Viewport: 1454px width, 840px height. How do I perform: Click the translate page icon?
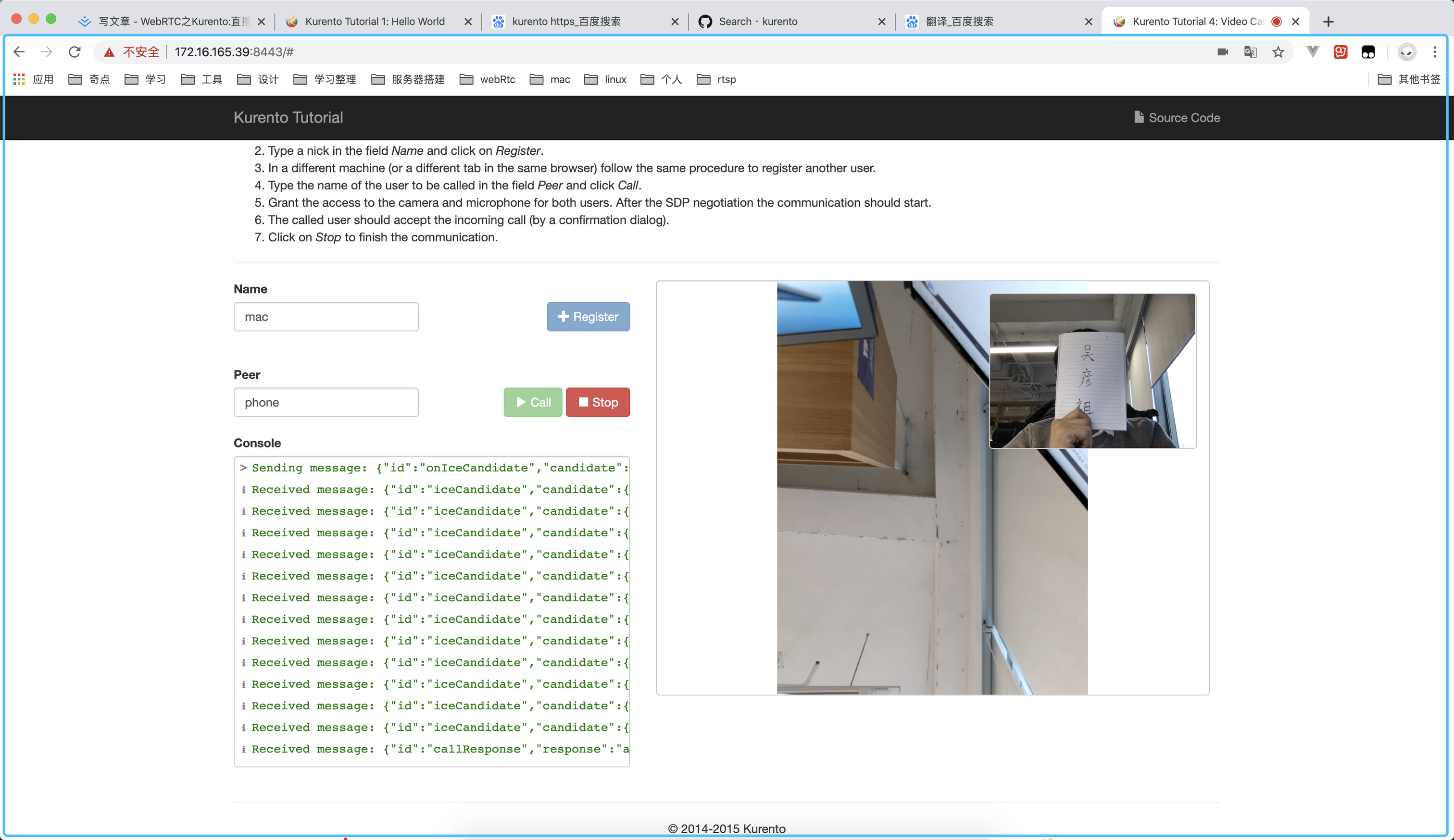[x=1250, y=52]
